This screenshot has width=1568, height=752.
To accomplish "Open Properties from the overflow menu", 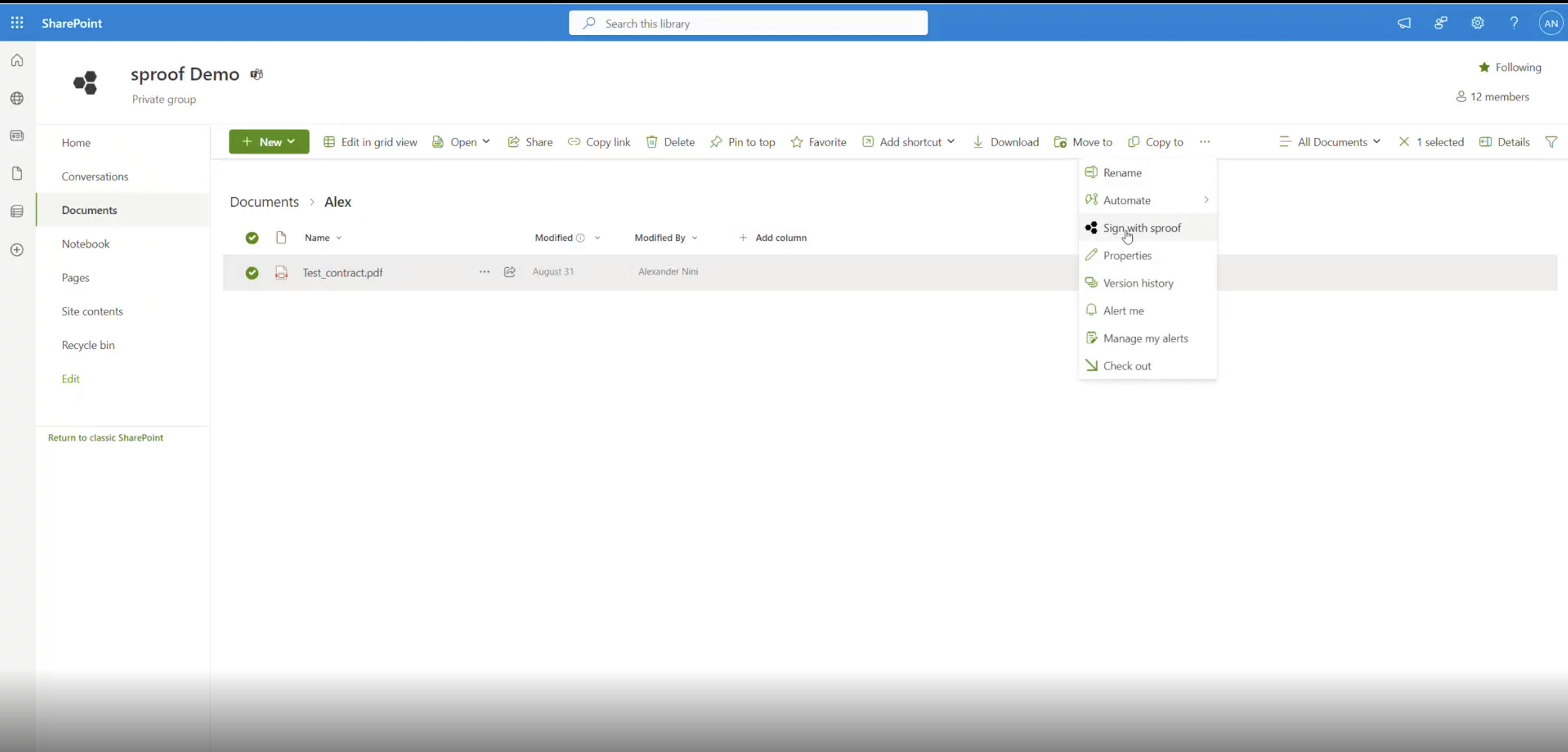I will (x=1147, y=256).
